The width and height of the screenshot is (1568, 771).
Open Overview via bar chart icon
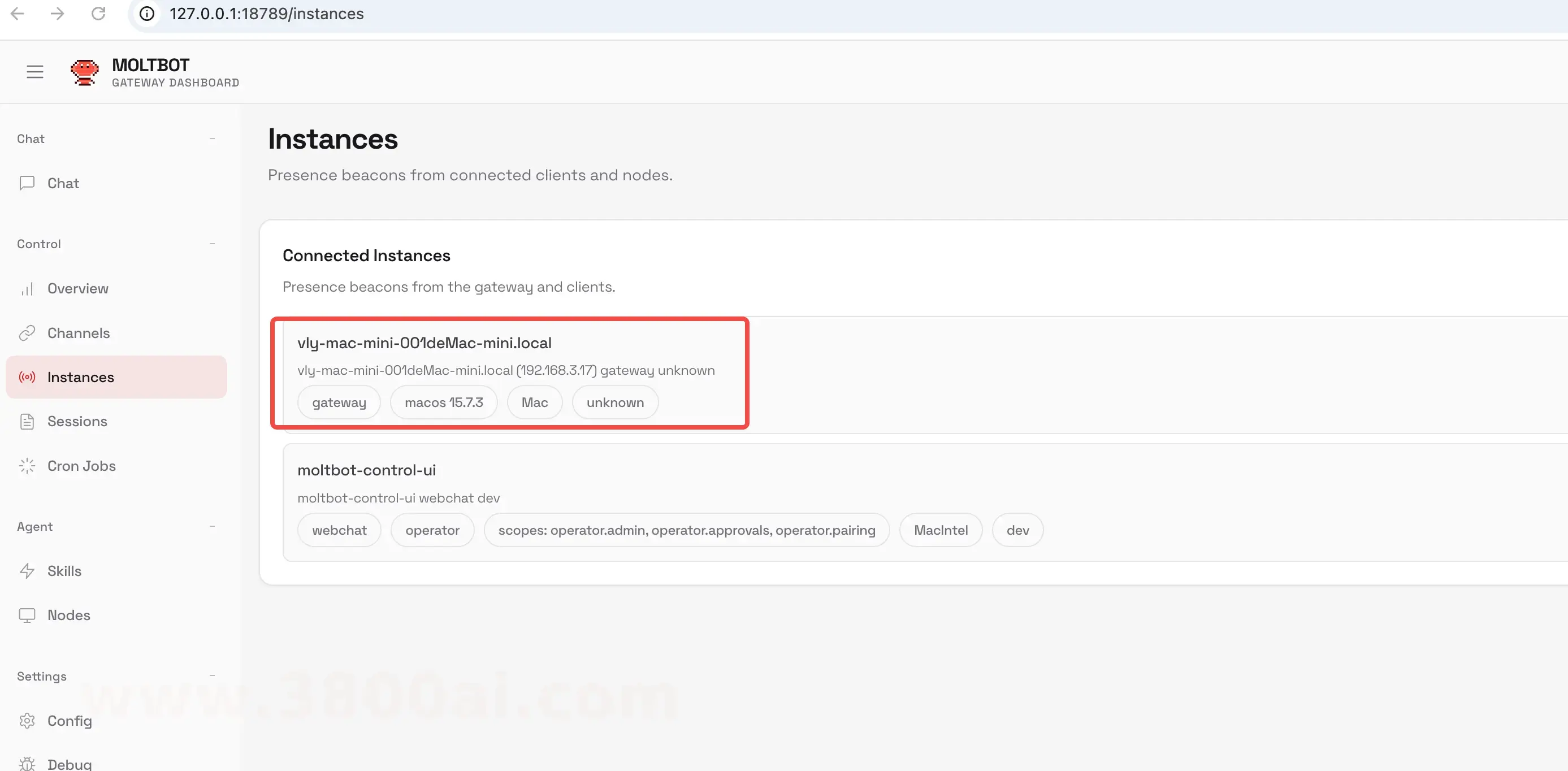(27, 288)
